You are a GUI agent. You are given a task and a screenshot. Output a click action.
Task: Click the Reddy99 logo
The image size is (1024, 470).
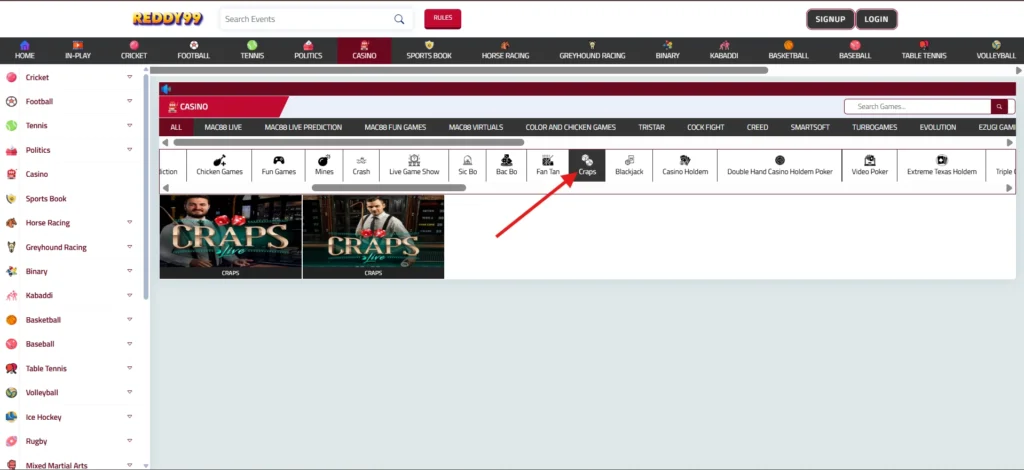170,18
